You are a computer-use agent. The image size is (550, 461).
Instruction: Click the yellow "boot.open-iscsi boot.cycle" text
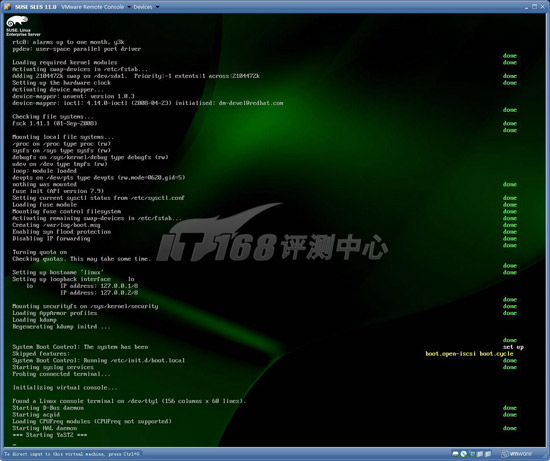pyautogui.click(x=469, y=354)
